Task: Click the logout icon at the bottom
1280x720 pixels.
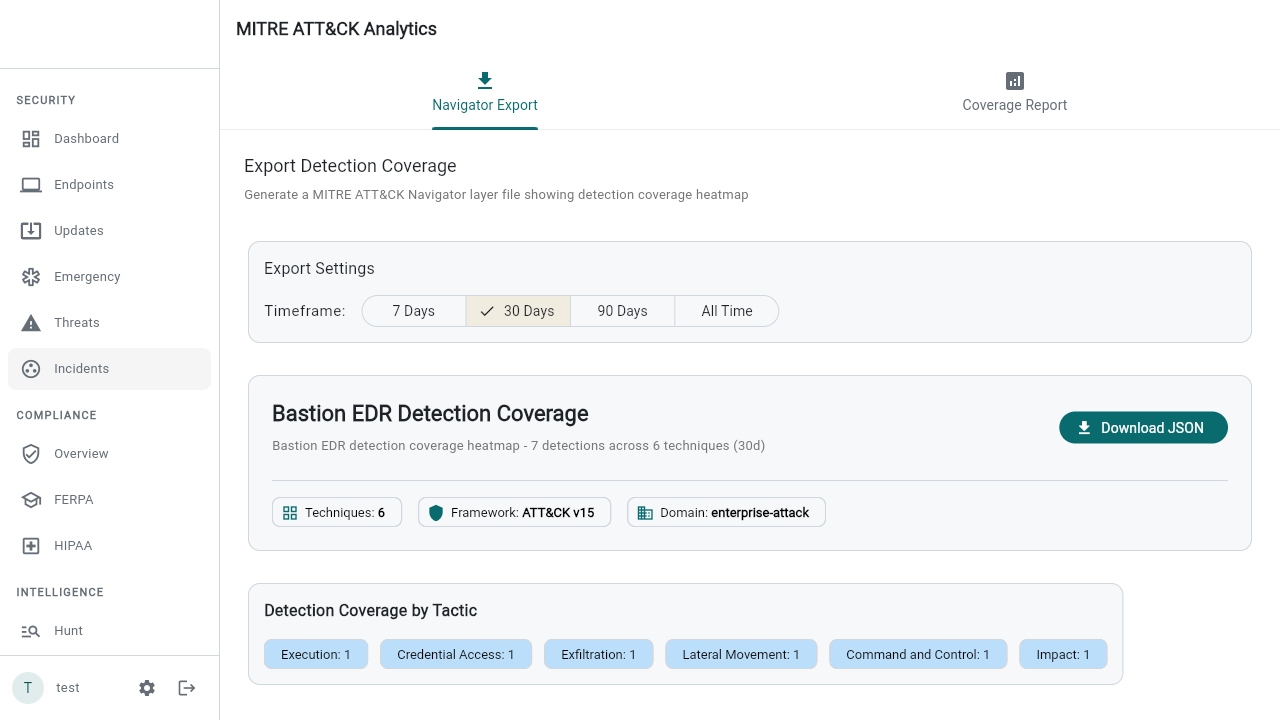Action: click(186, 687)
